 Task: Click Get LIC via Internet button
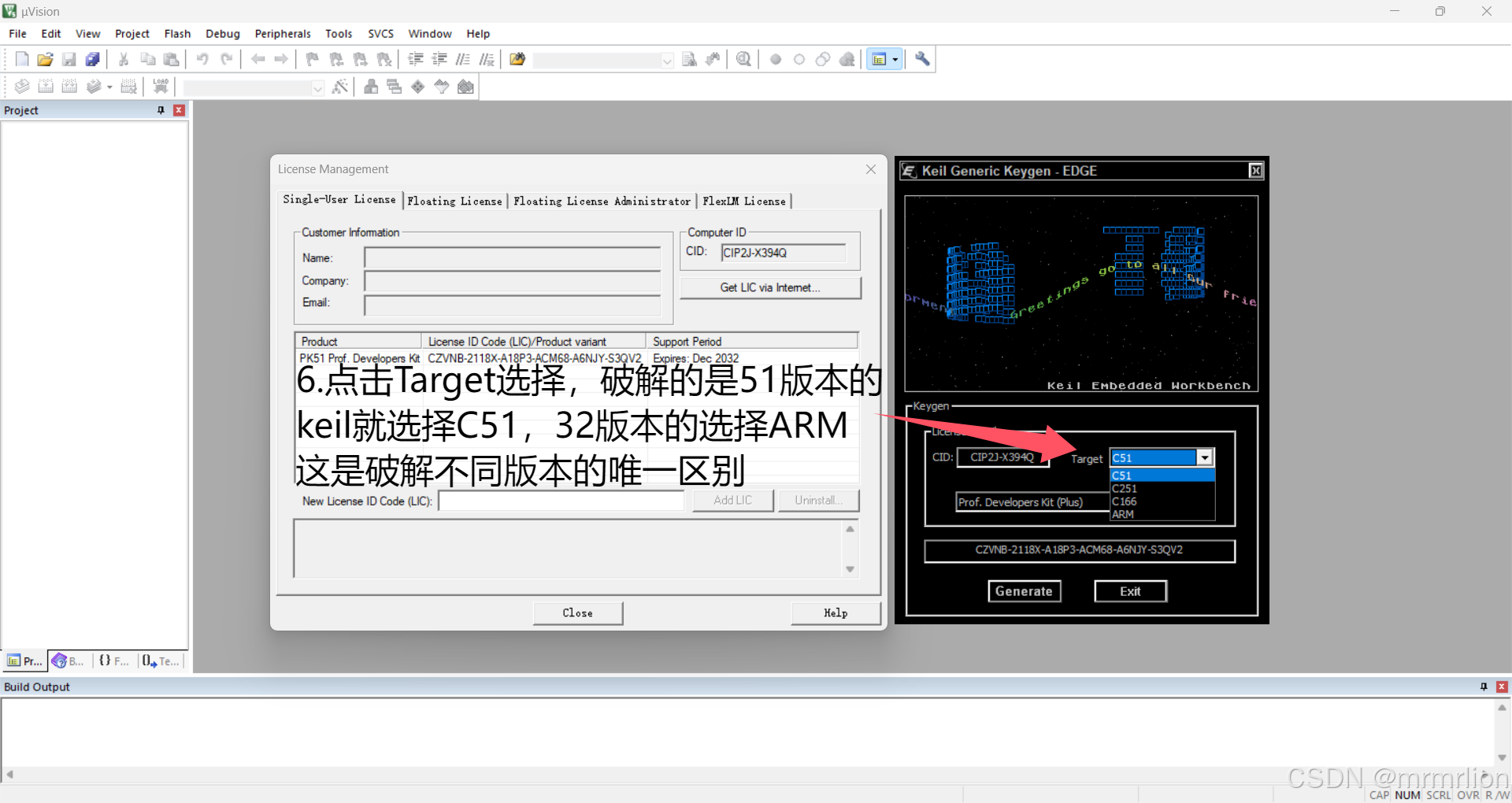tap(770, 287)
